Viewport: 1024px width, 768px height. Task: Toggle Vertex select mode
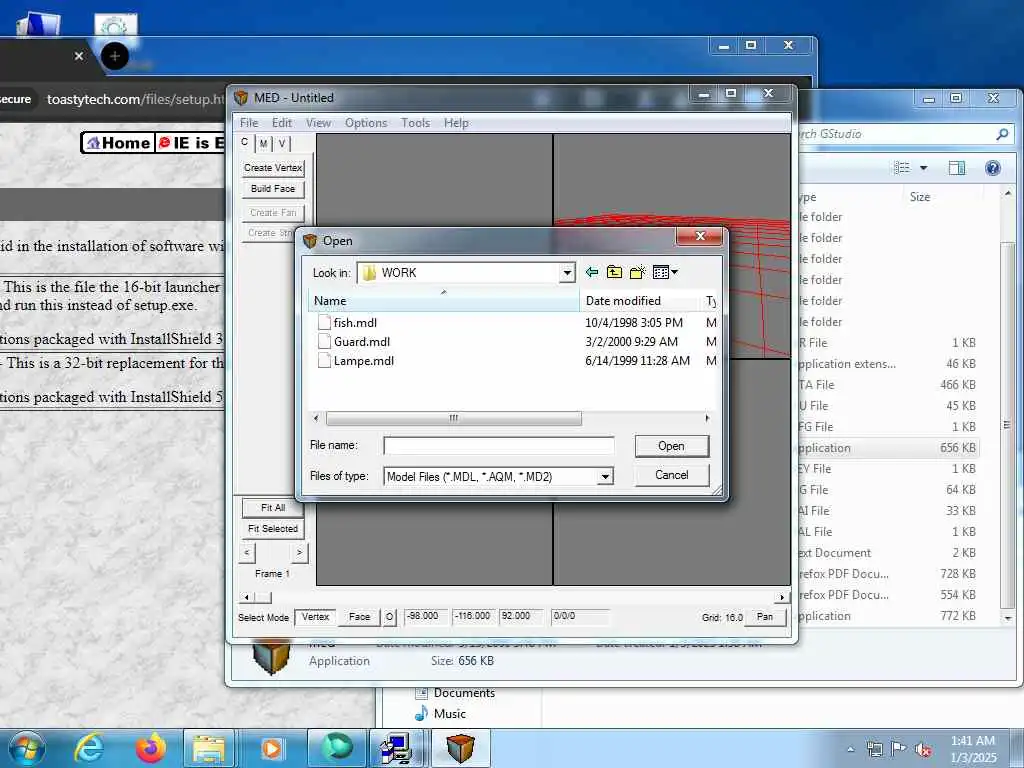pos(315,616)
